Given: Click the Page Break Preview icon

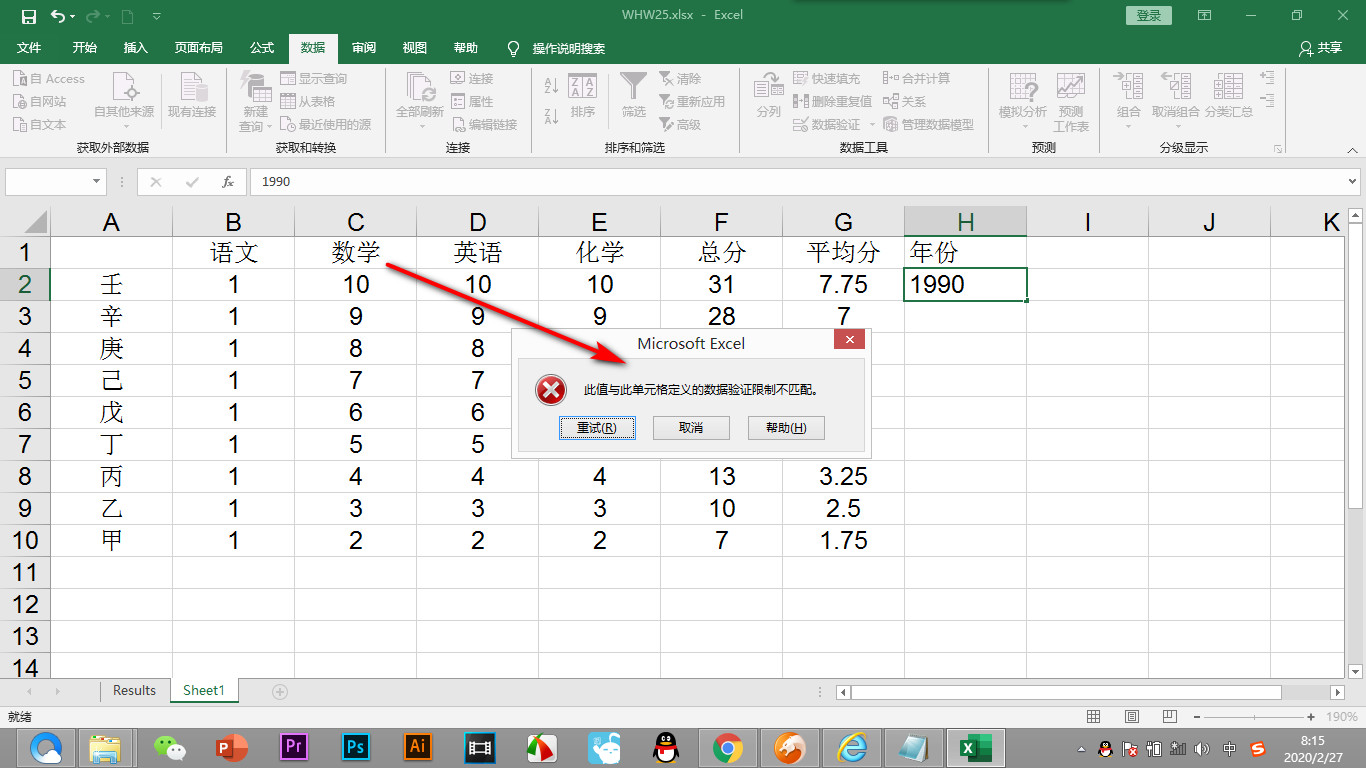Looking at the screenshot, I should pyautogui.click(x=1169, y=717).
